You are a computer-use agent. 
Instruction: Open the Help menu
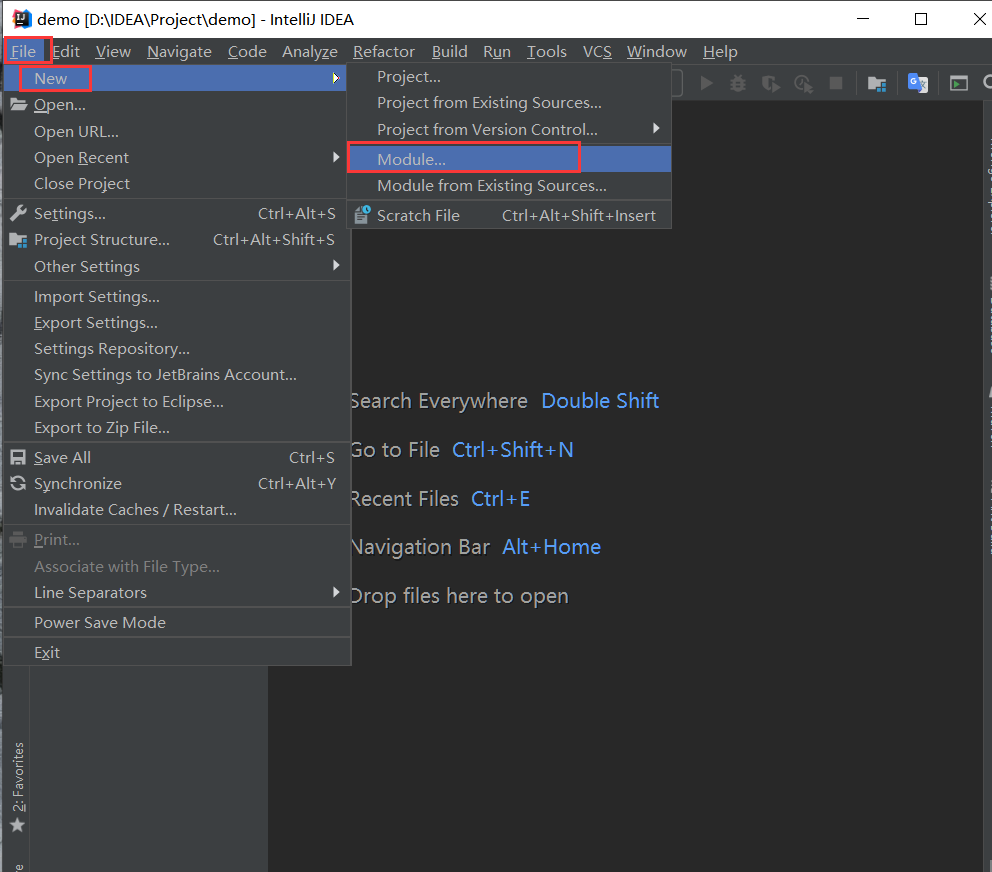click(x=721, y=51)
